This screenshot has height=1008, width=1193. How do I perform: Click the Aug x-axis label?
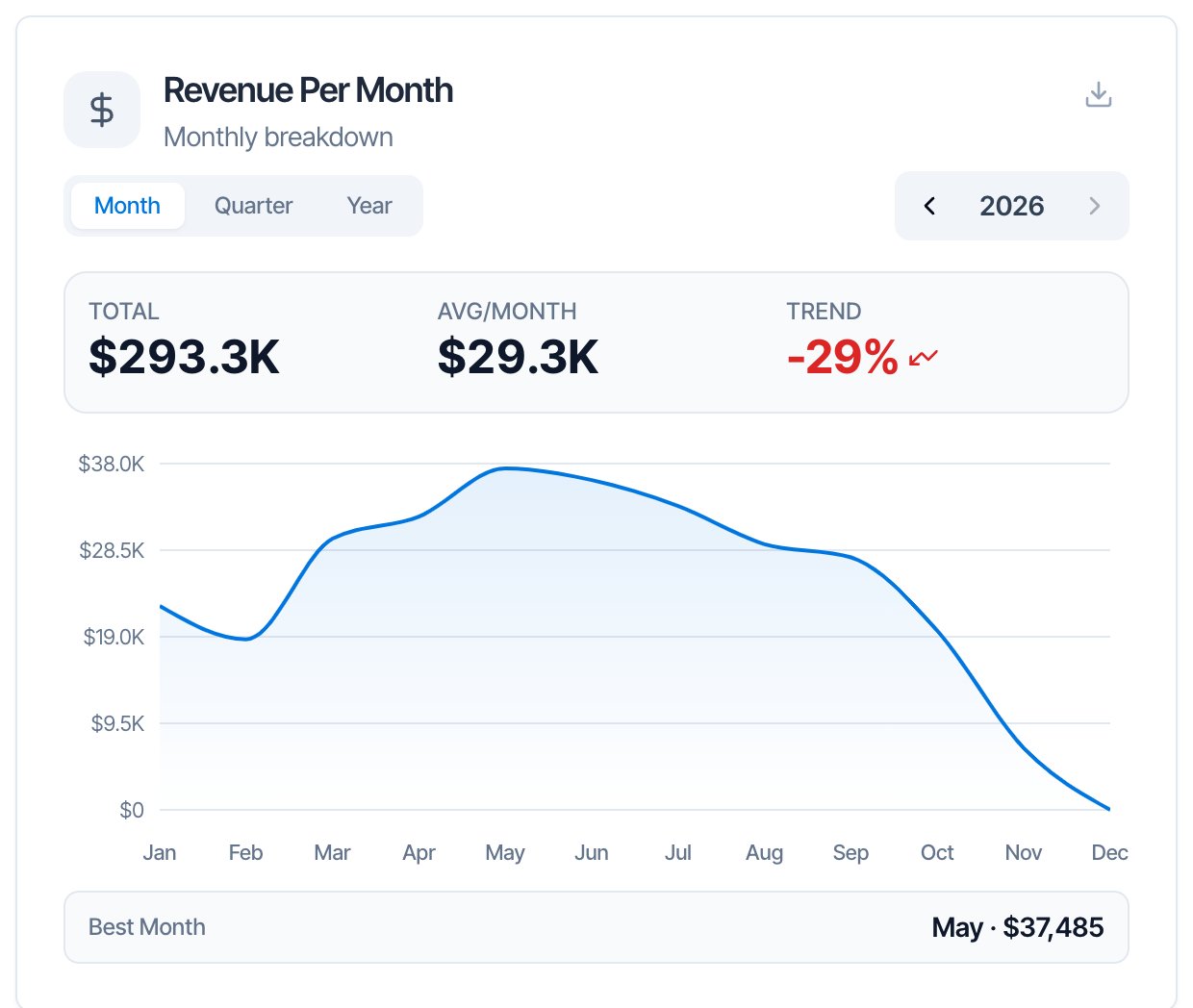click(765, 853)
